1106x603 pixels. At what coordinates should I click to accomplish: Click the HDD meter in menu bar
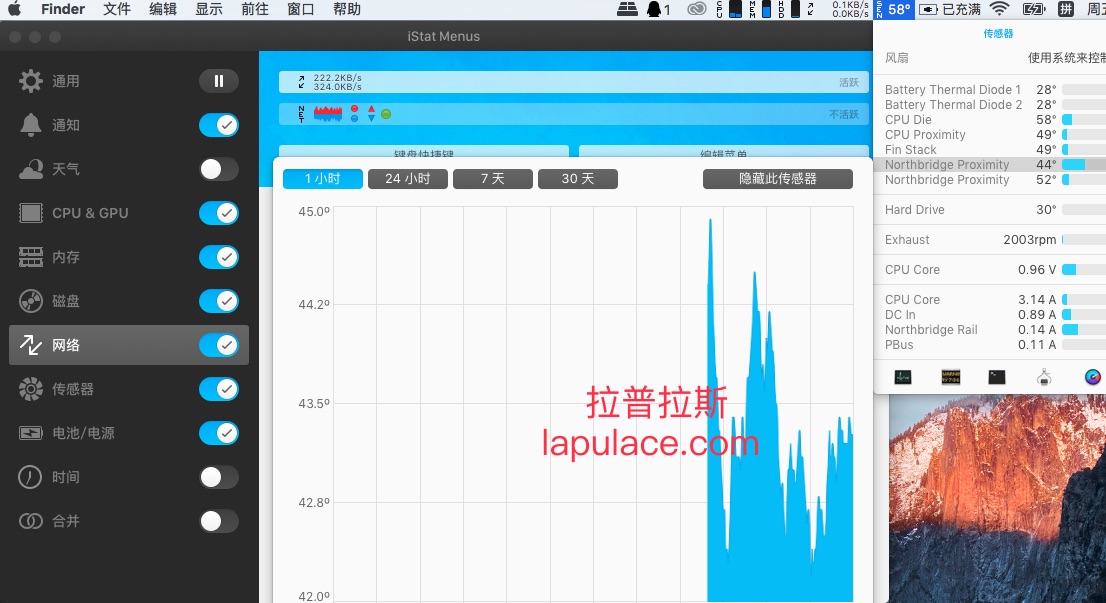point(789,9)
